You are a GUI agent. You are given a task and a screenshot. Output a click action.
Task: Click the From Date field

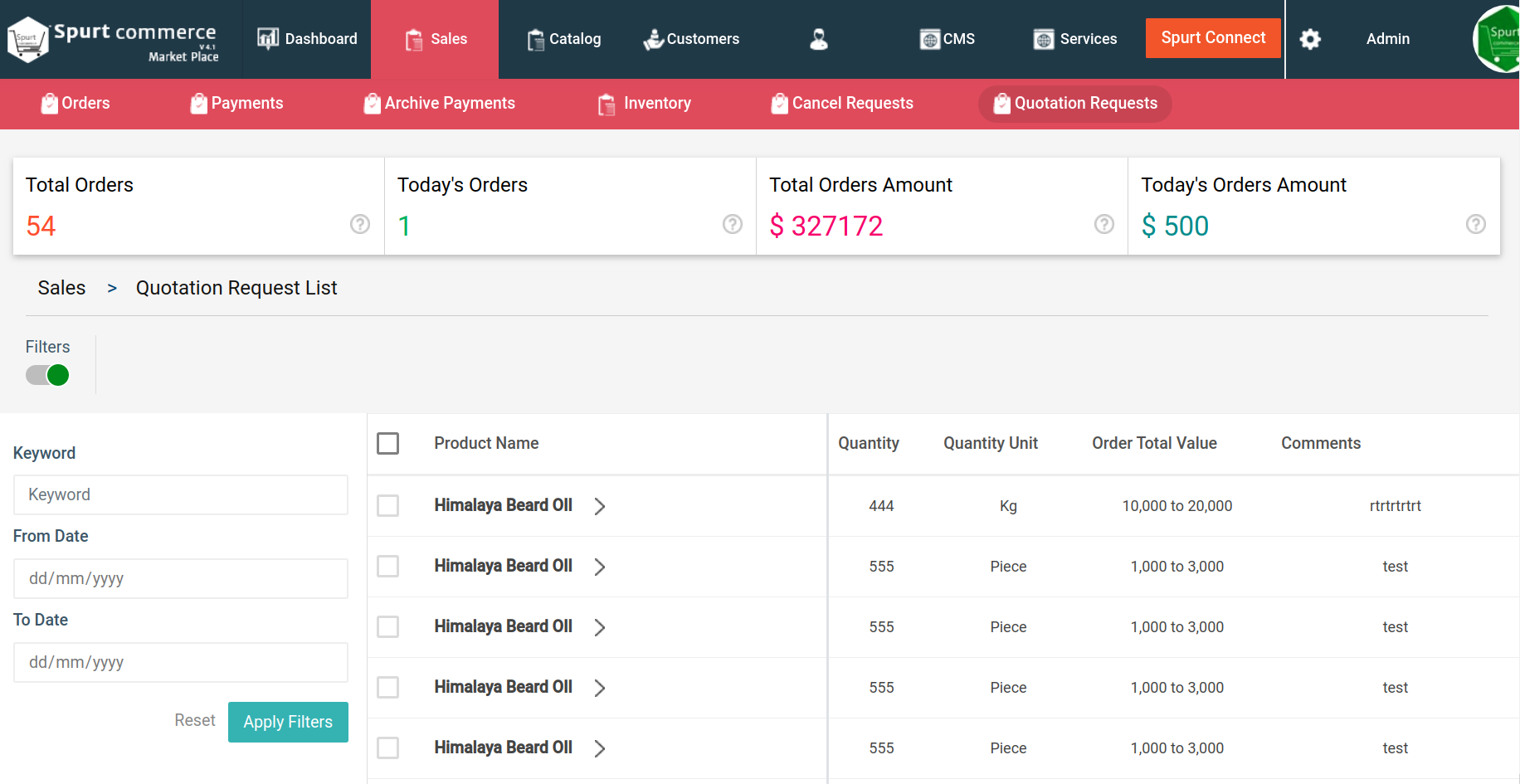click(181, 578)
